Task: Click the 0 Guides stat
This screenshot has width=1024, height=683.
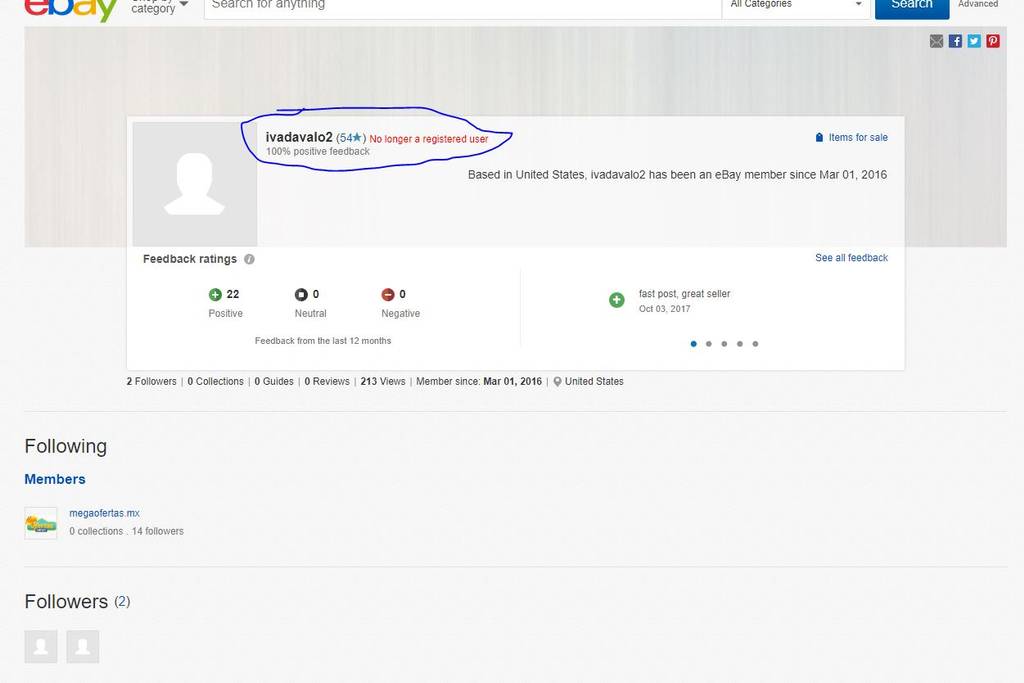Action: (x=274, y=381)
